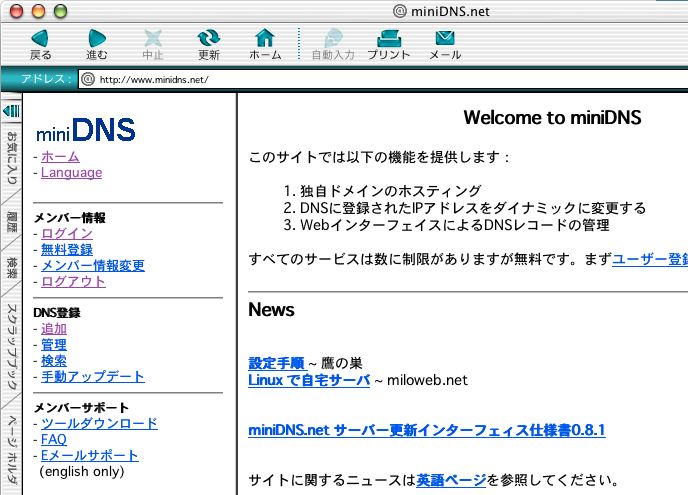Click the ログアウト link
The width and height of the screenshot is (688, 495).
click(x=73, y=281)
